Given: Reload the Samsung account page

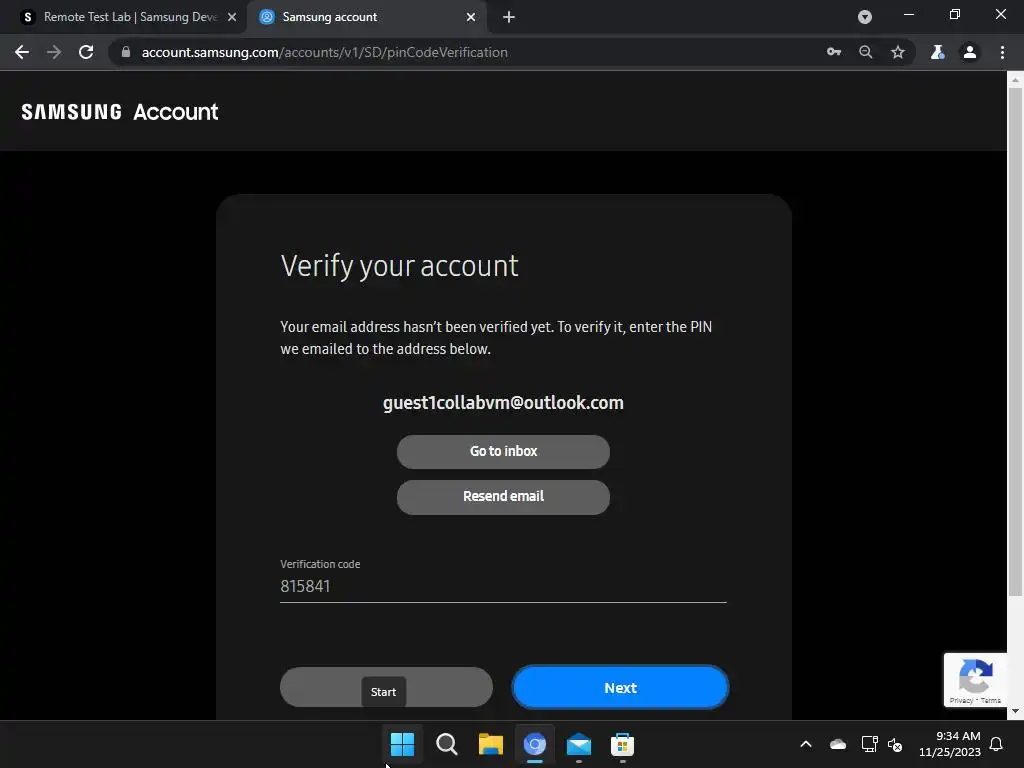Looking at the screenshot, I should (86, 52).
